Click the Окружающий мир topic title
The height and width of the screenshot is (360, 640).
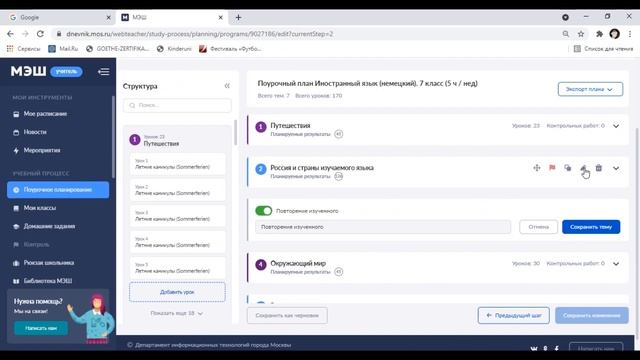298,264
